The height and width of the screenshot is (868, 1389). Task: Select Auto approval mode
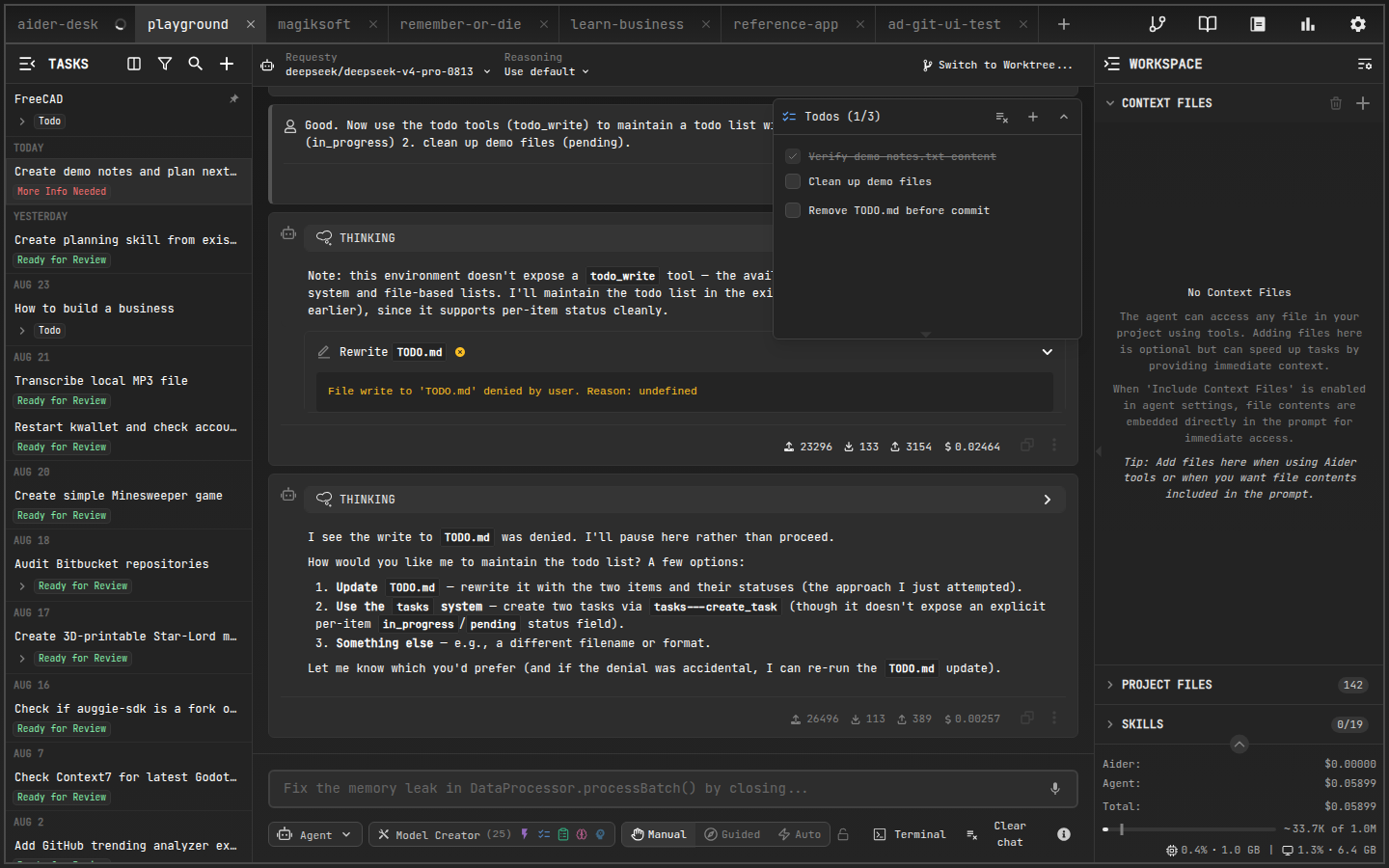point(800,834)
